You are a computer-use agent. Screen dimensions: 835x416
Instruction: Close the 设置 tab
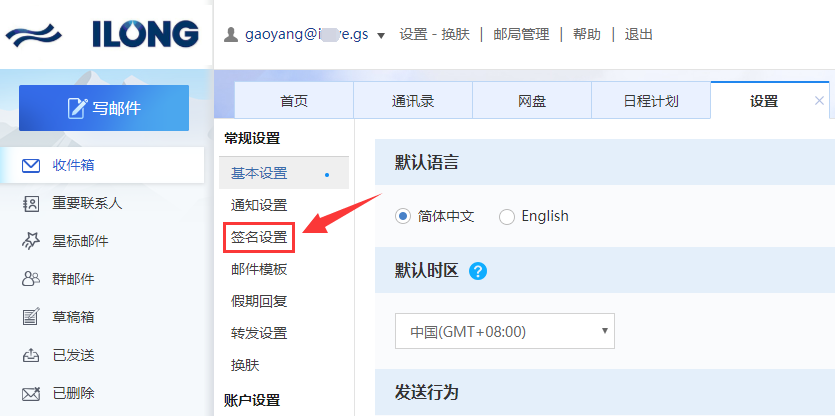tap(820, 101)
